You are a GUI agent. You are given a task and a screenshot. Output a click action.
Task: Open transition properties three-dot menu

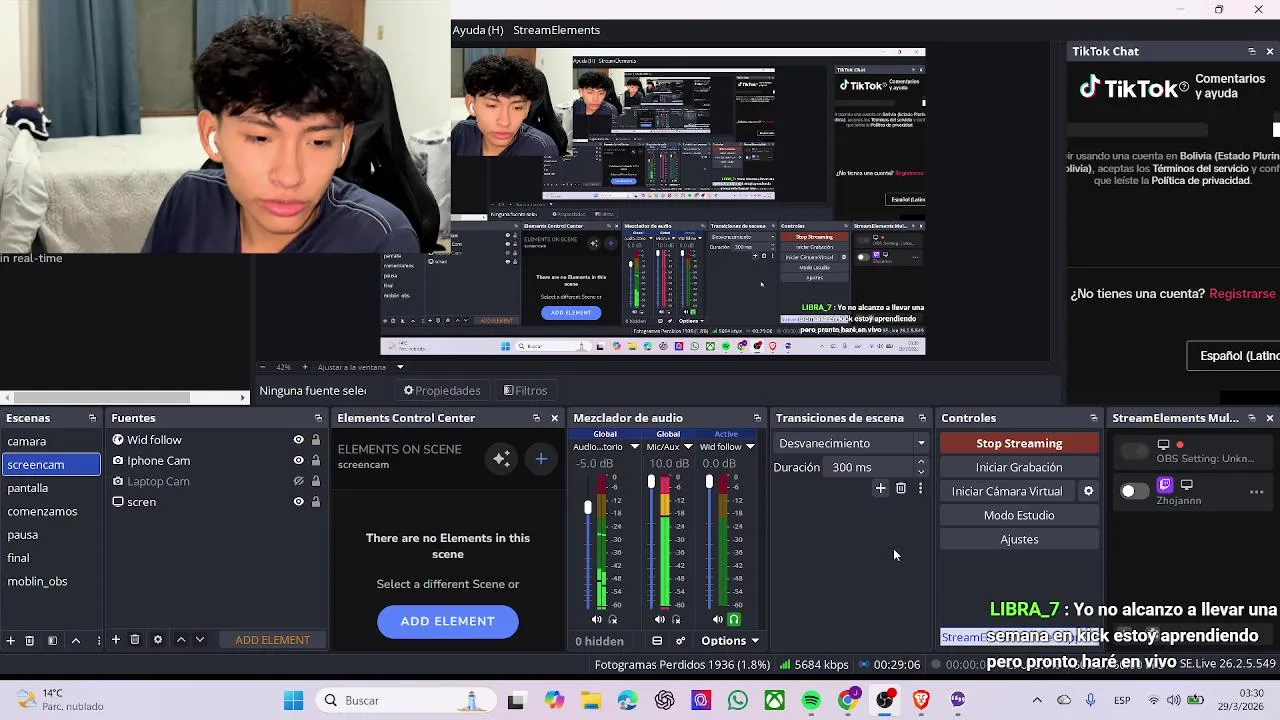920,489
